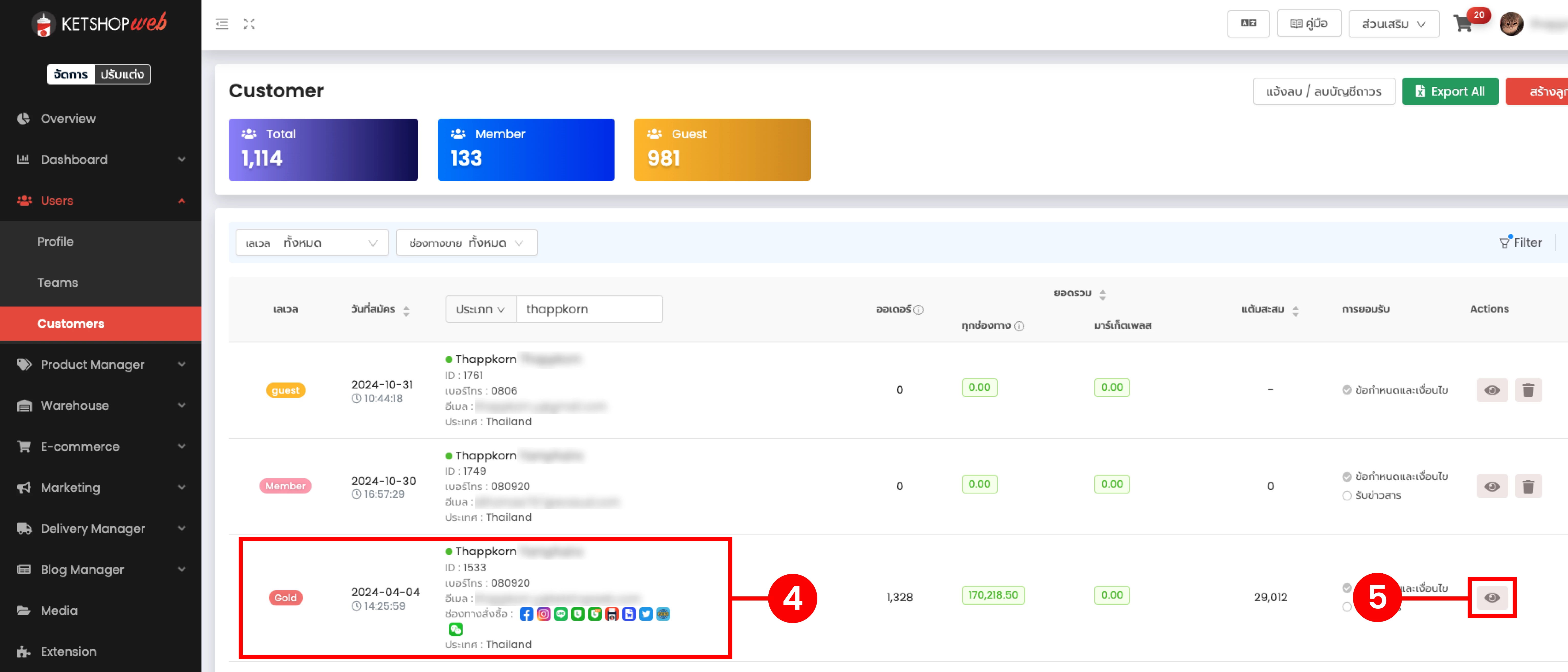This screenshot has height=672, width=1568.
Task: Click the red create customer button
Action: (1537, 91)
